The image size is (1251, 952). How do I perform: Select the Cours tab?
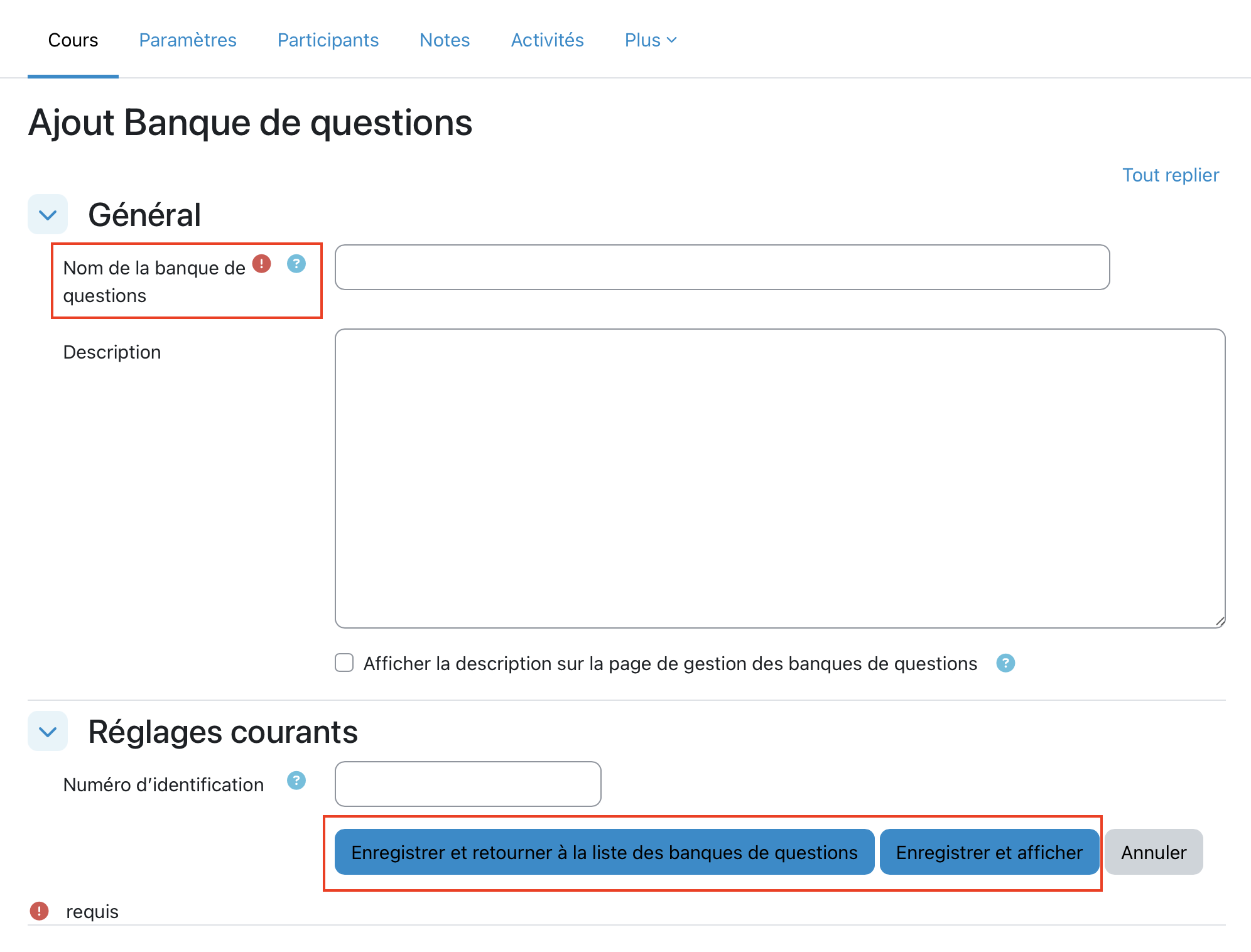point(73,40)
